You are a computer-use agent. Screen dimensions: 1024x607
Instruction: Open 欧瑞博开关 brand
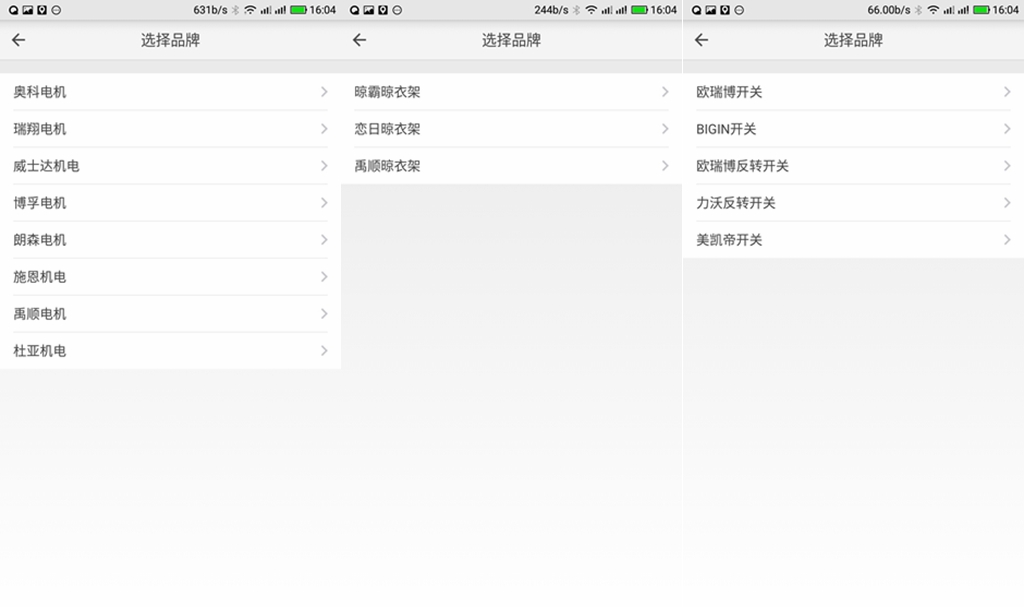pyautogui.click(x=854, y=91)
